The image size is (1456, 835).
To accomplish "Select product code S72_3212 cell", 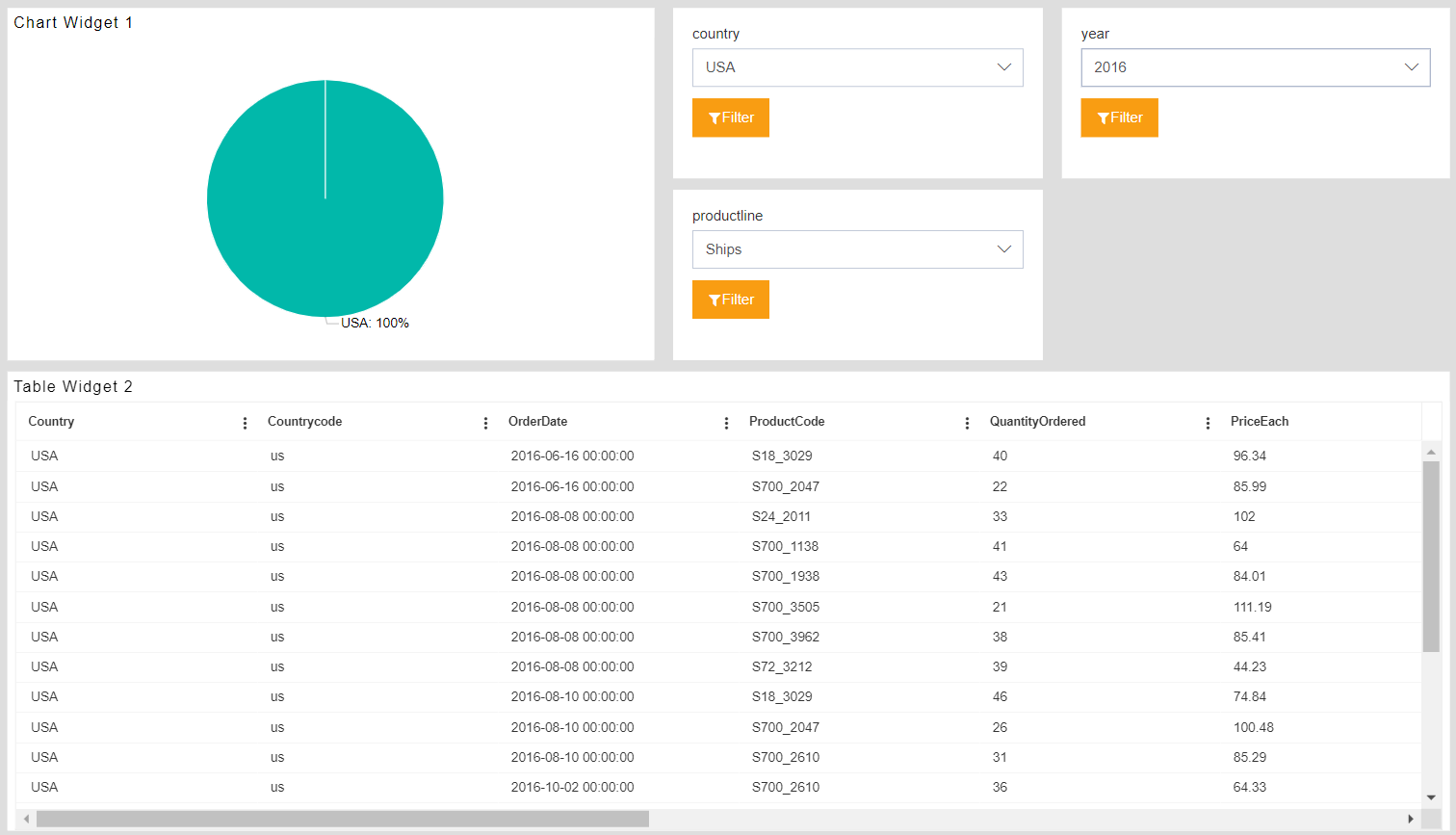I will (781, 666).
